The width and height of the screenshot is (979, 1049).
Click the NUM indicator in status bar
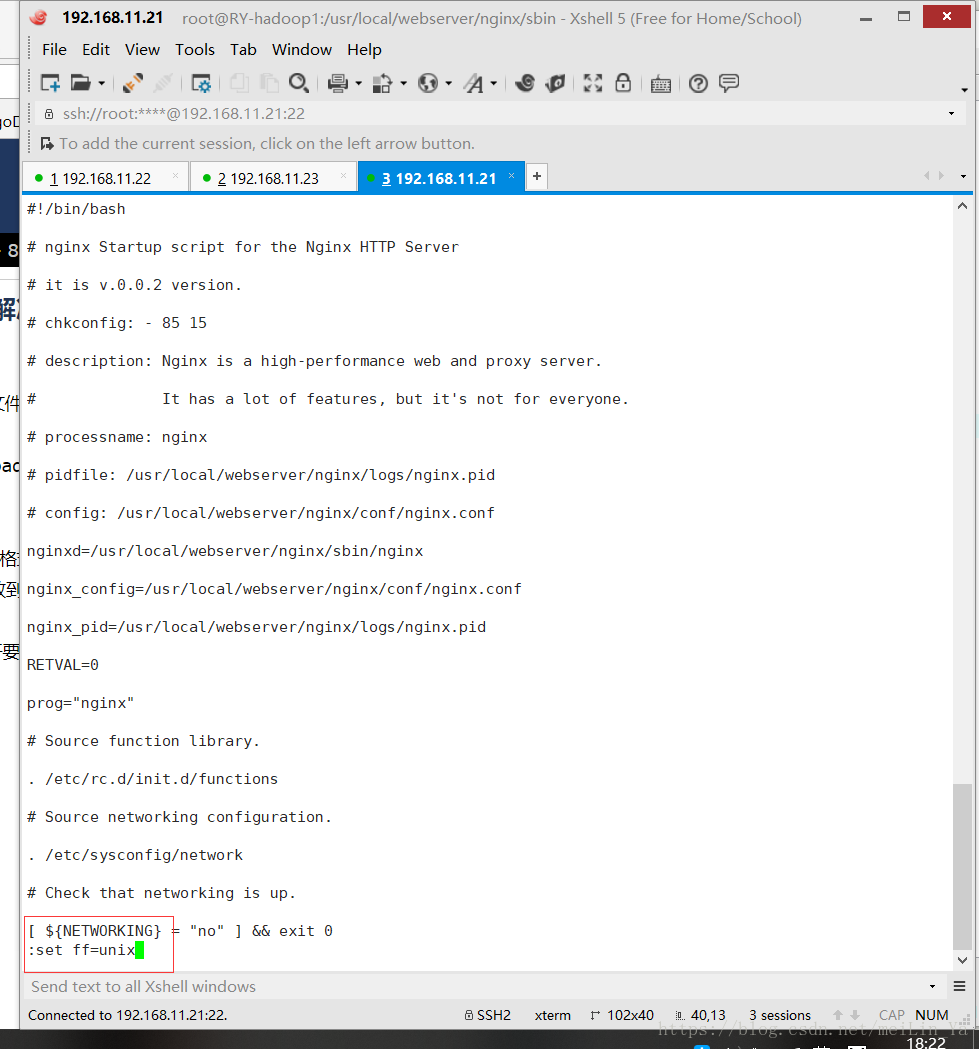931,1016
